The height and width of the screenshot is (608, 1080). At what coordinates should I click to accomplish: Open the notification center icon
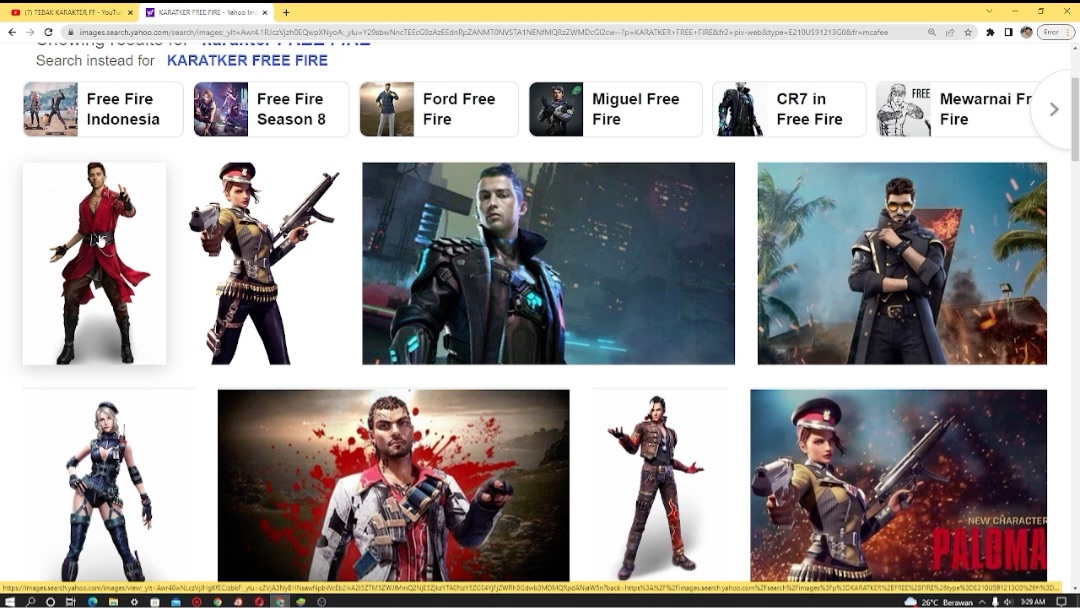coord(1061,602)
